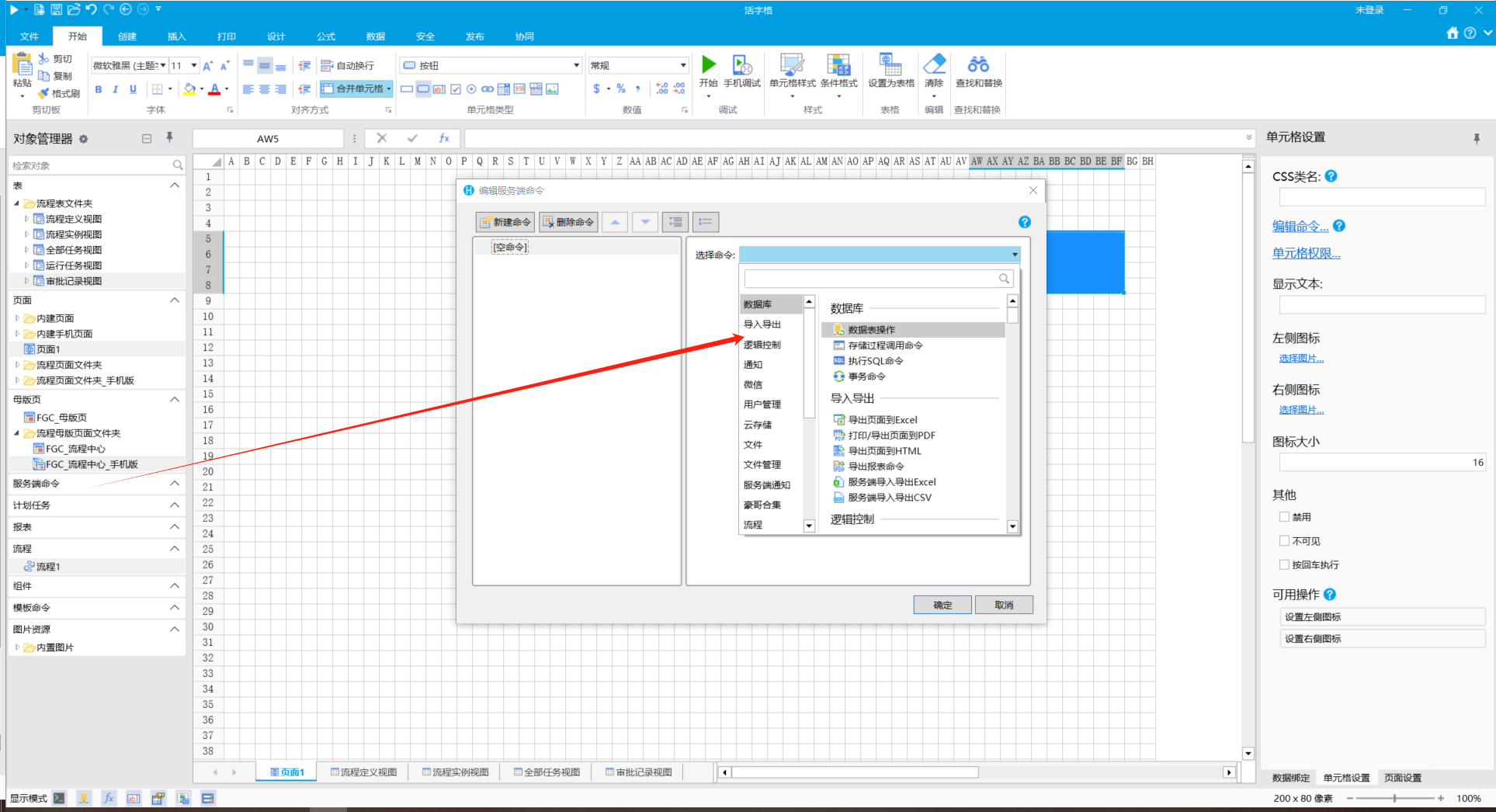Click the Conditional Format icon
The height and width of the screenshot is (812, 1496).
point(838,64)
